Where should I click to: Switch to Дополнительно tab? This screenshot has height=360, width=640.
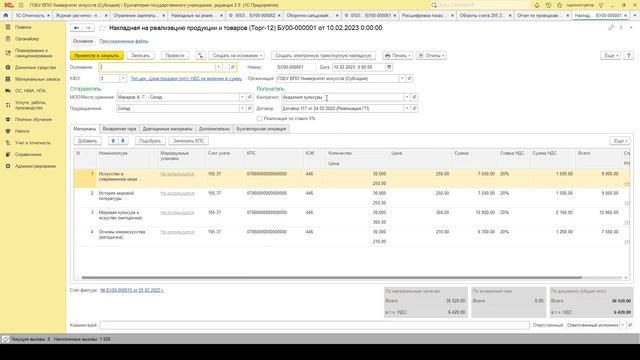point(214,129)
